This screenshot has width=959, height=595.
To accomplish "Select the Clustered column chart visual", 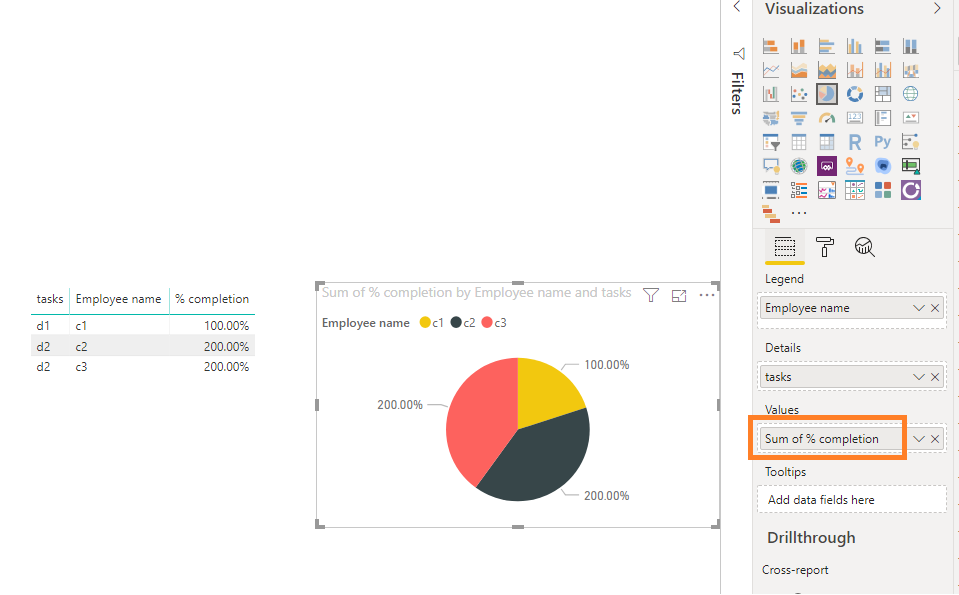I will coord(854,46).
